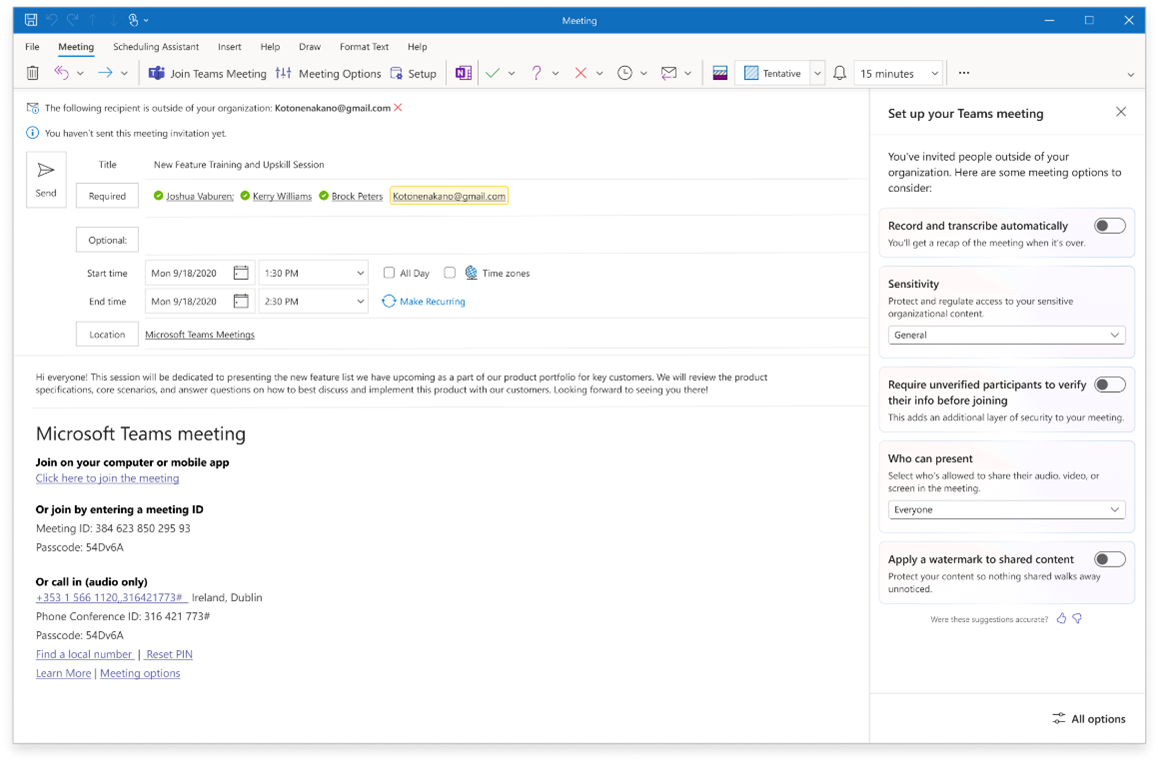This screenshot has width=1159, height=763.
Task: Click the Reply arrow icon in ribbon
Action: pos(61,73)
